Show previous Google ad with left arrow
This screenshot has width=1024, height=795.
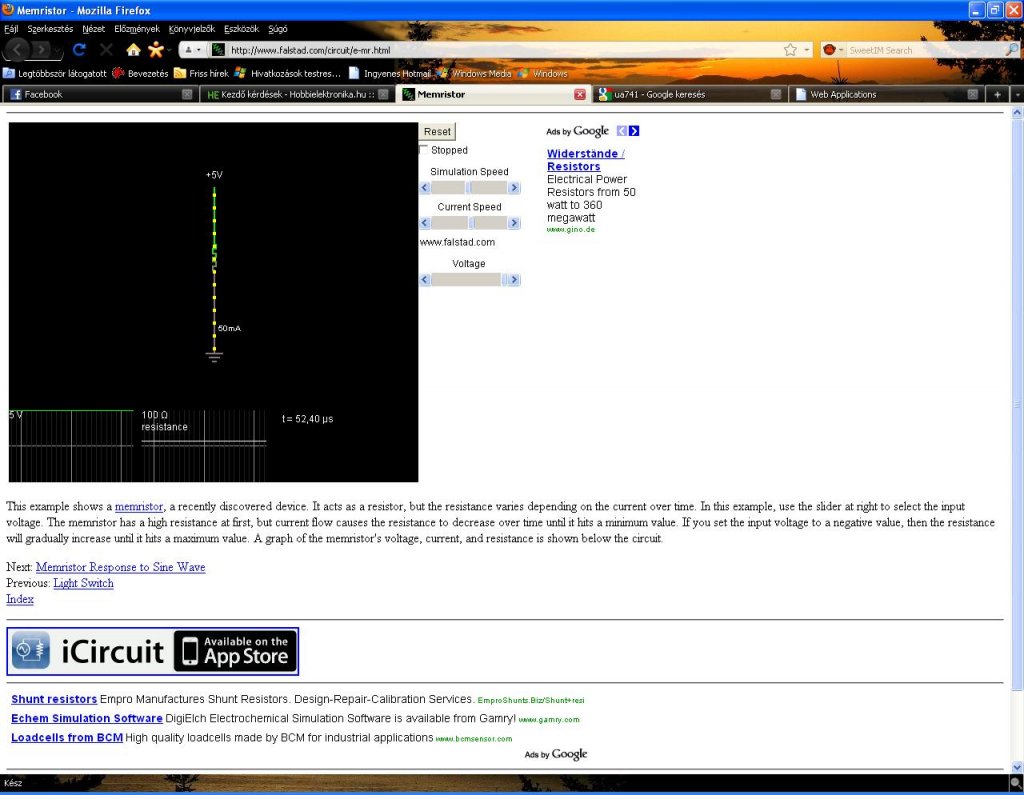click(x=622, y=131)
